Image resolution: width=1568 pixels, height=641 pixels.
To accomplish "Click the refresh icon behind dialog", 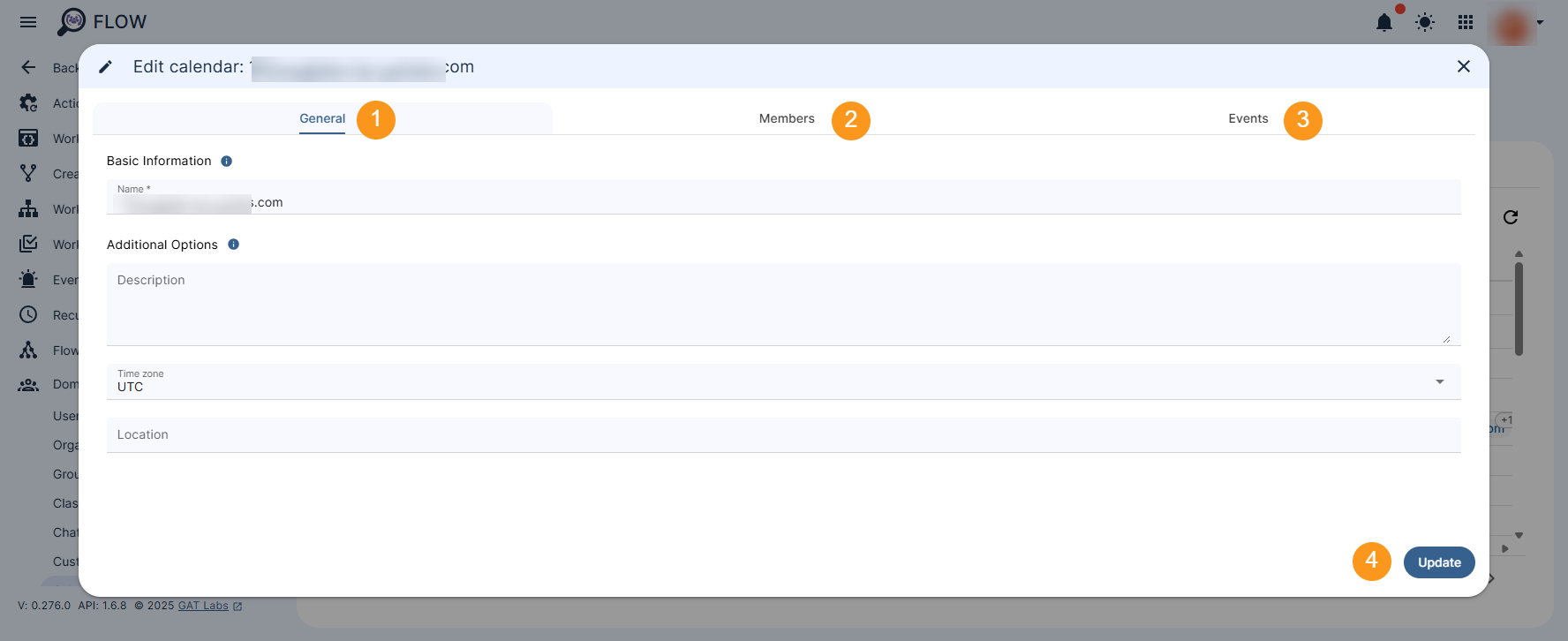I will (1511, 217).
